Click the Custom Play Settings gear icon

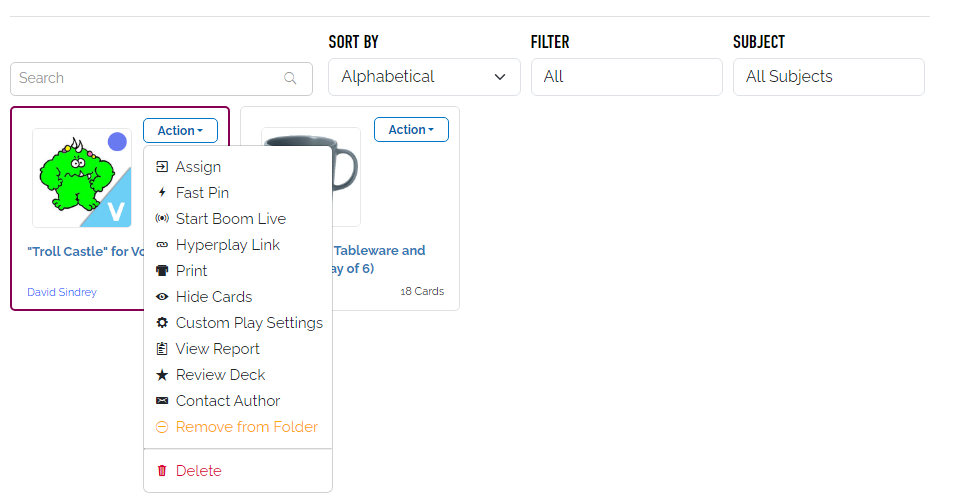(162, 323)
